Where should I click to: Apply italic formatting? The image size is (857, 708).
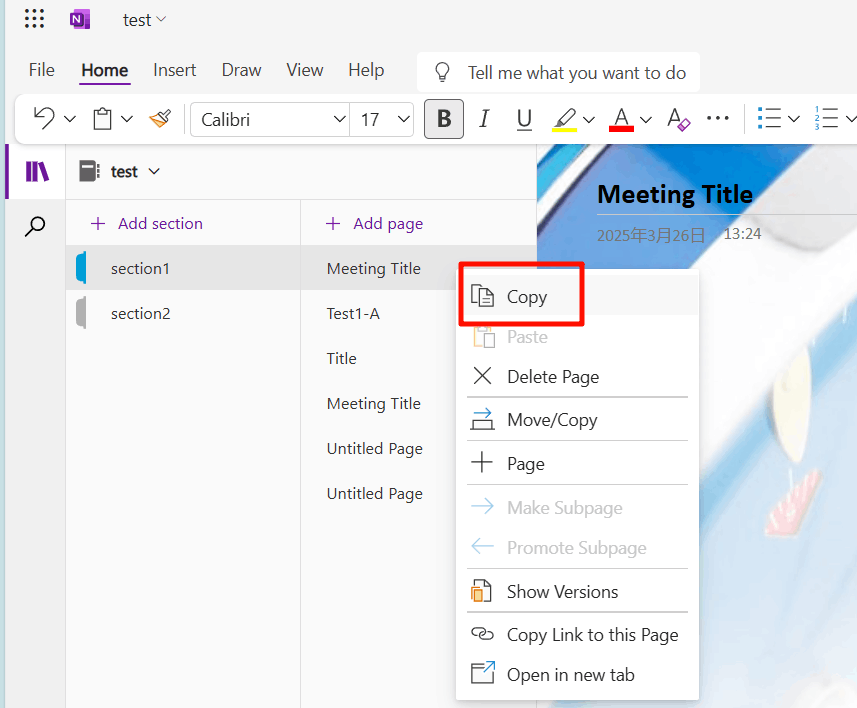click(x=484, y=118)
